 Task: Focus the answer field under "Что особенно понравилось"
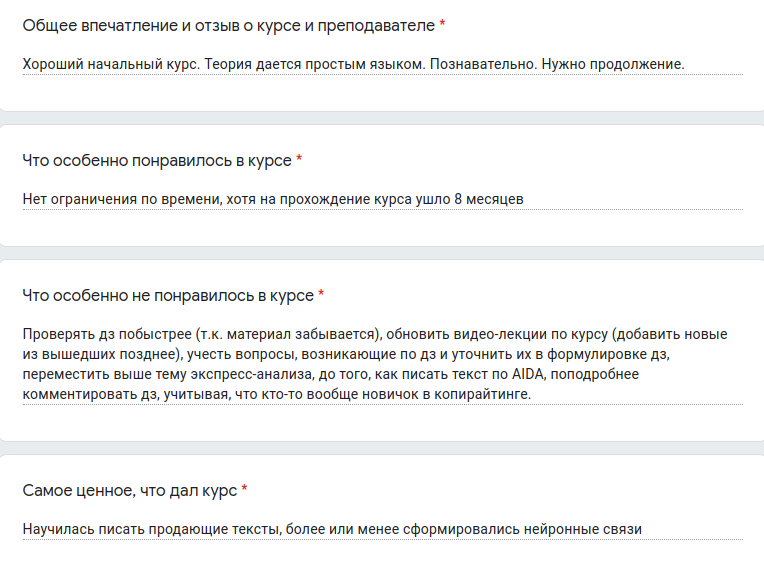click(x=380, y=199)
